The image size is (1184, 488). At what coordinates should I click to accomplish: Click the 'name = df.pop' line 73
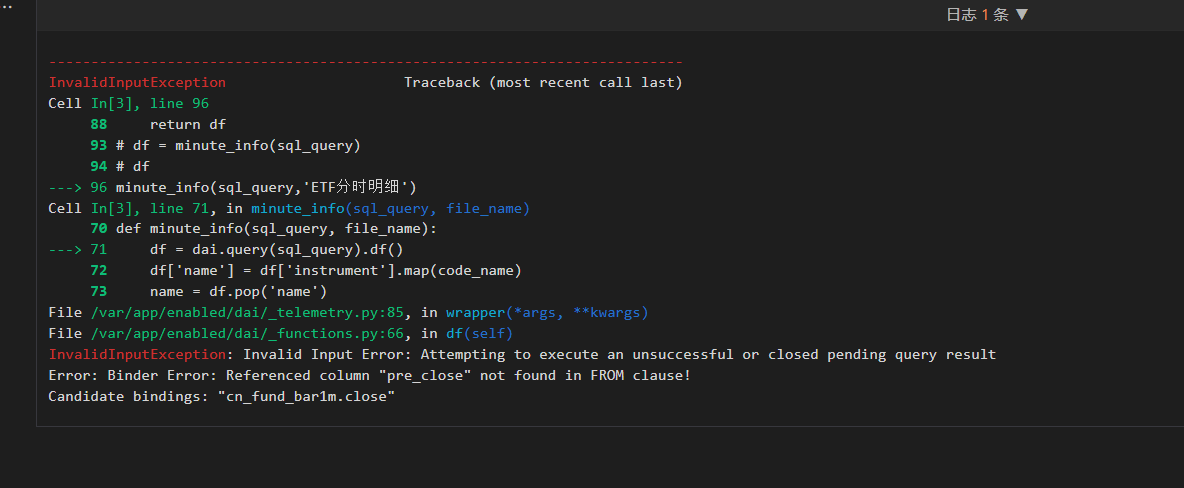(x=238, y=292)
